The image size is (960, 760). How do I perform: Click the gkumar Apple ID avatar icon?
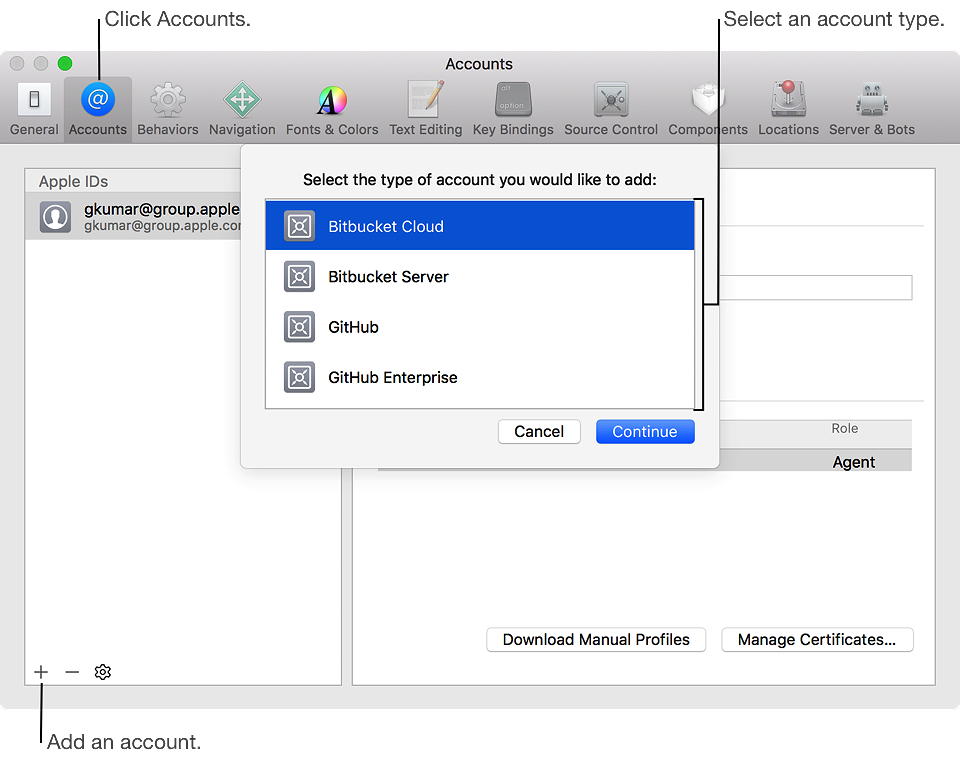point(56,217)
